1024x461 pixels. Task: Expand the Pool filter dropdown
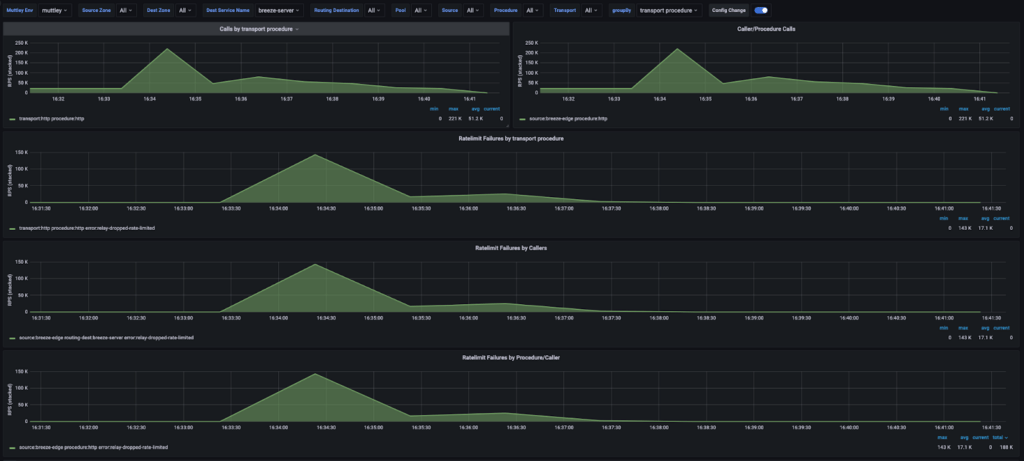[420, 10]
